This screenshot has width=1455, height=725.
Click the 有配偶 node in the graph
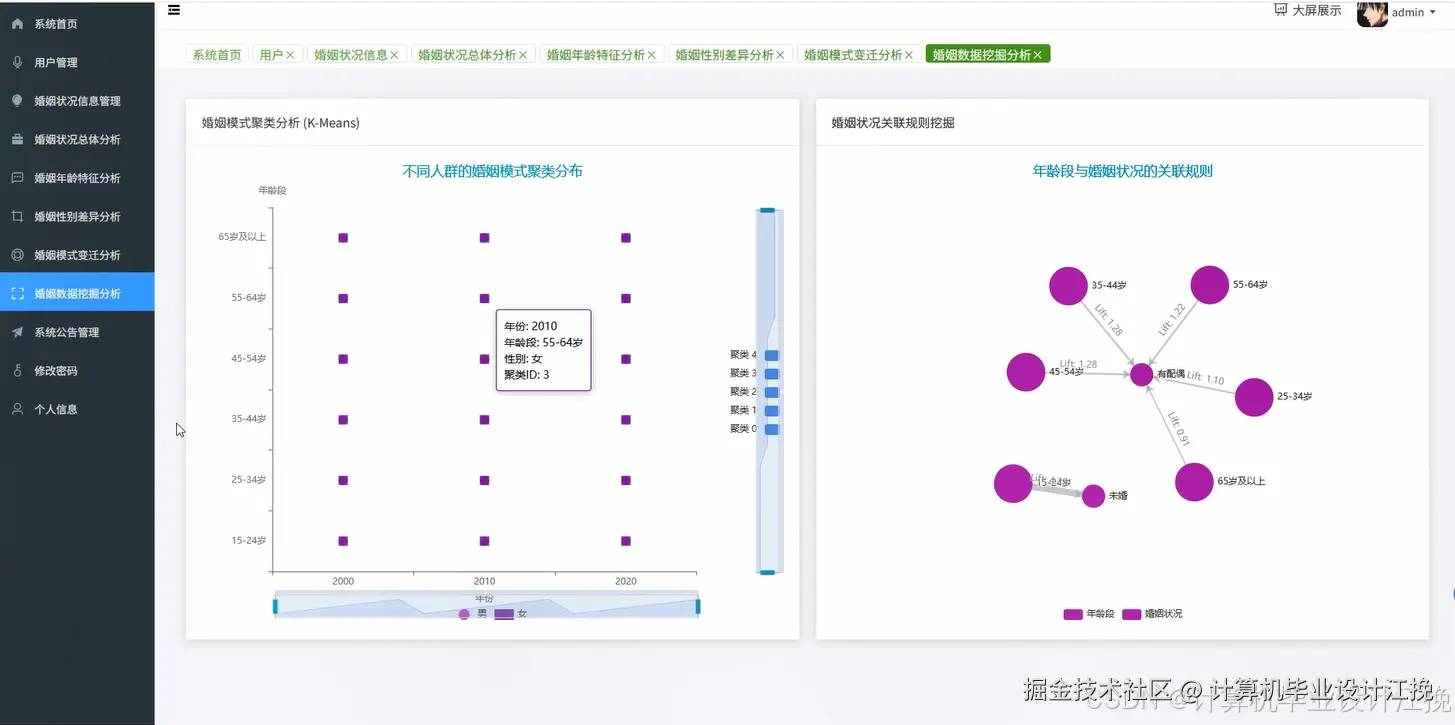click(x=1141, y=375)
